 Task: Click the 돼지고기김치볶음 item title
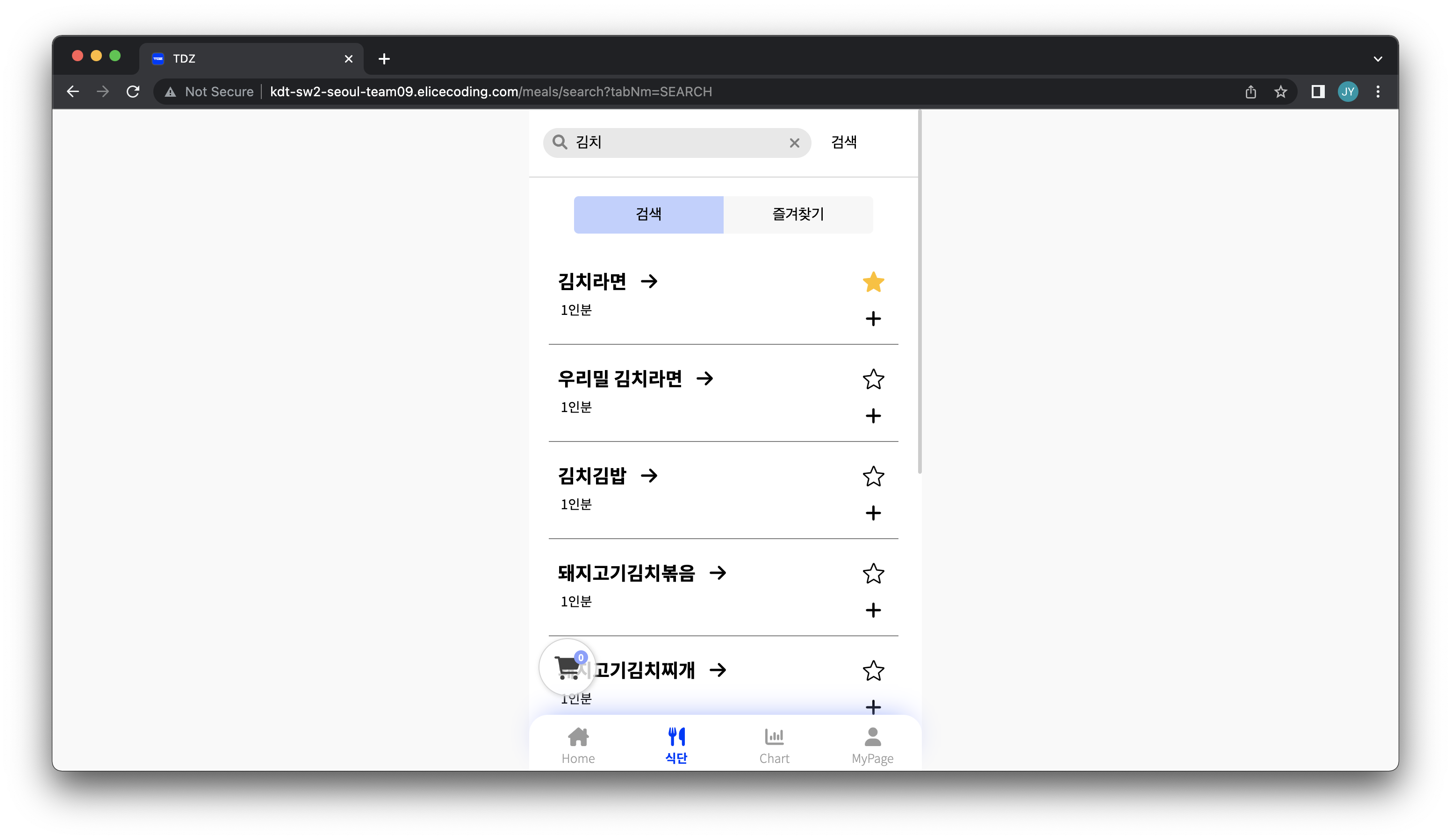[626, 574]
